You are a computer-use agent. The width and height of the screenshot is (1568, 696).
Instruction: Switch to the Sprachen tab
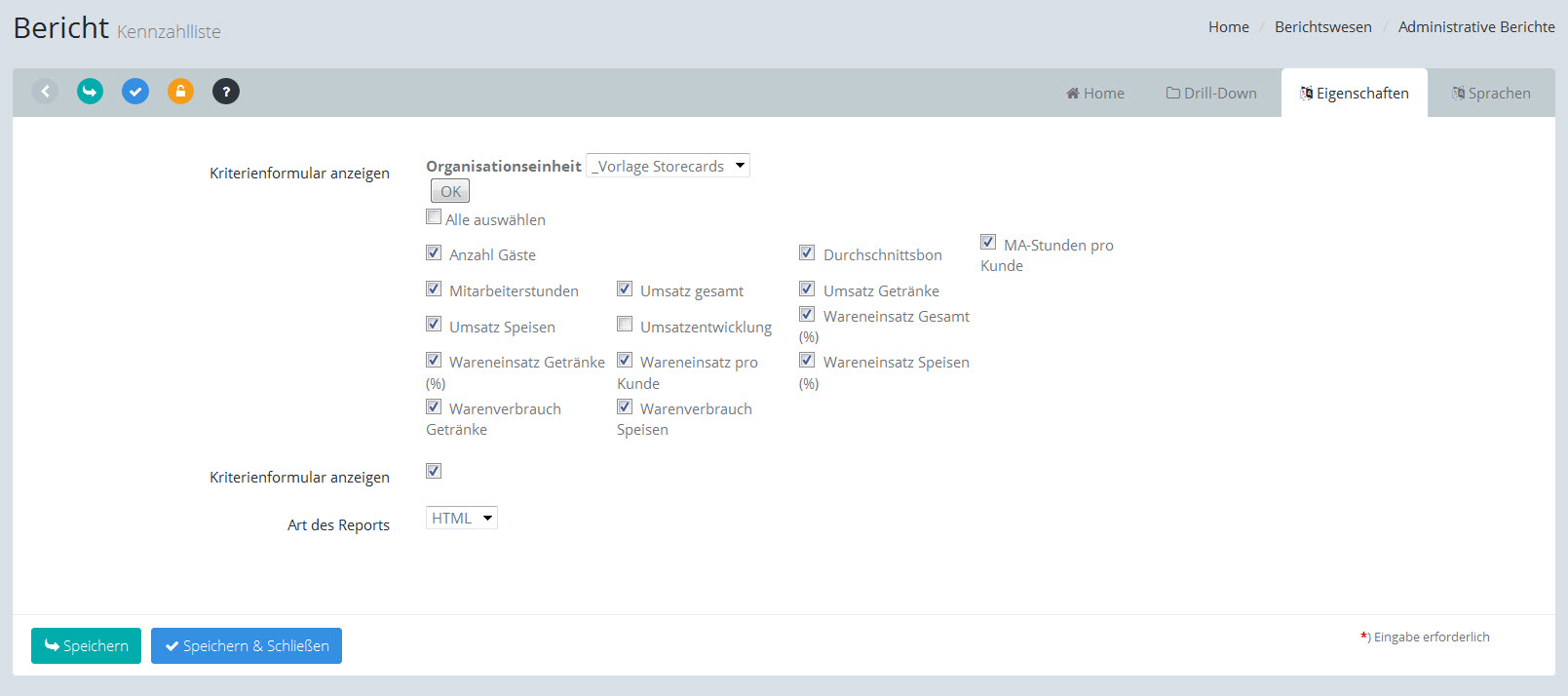[x=1491, y=94]
